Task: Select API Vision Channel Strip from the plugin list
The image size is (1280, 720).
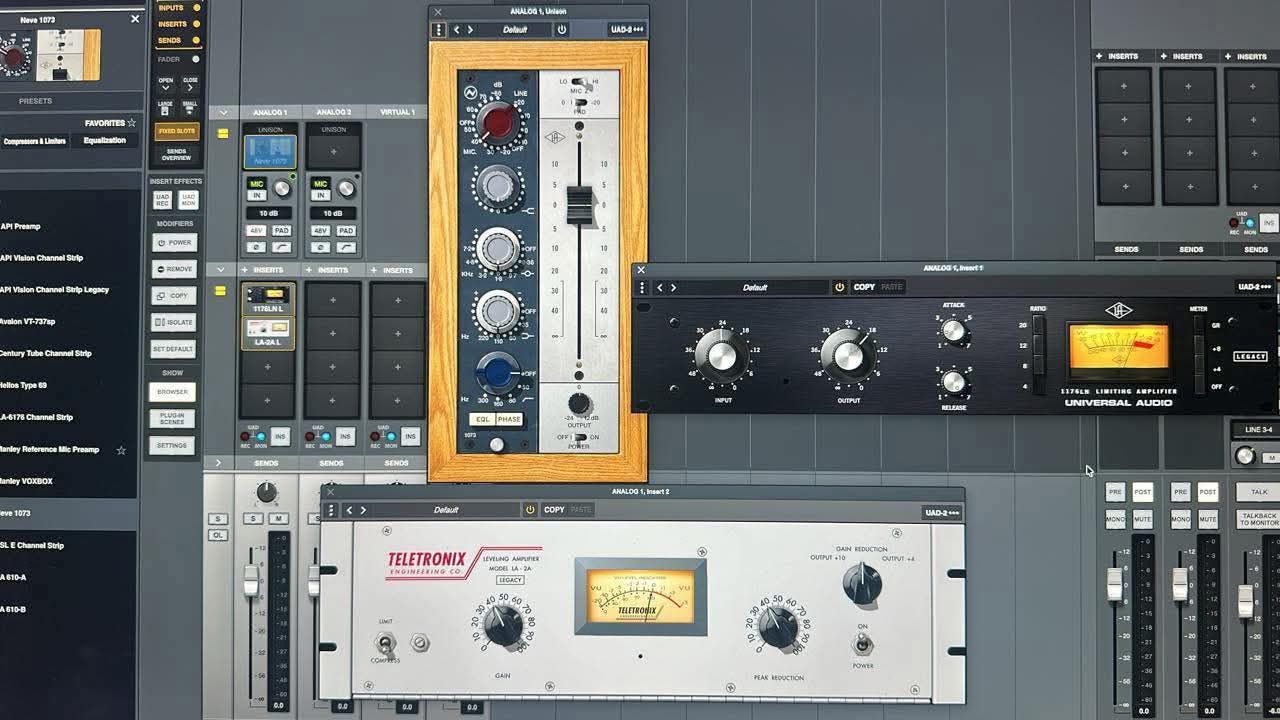Action: (x=42, y=258)
